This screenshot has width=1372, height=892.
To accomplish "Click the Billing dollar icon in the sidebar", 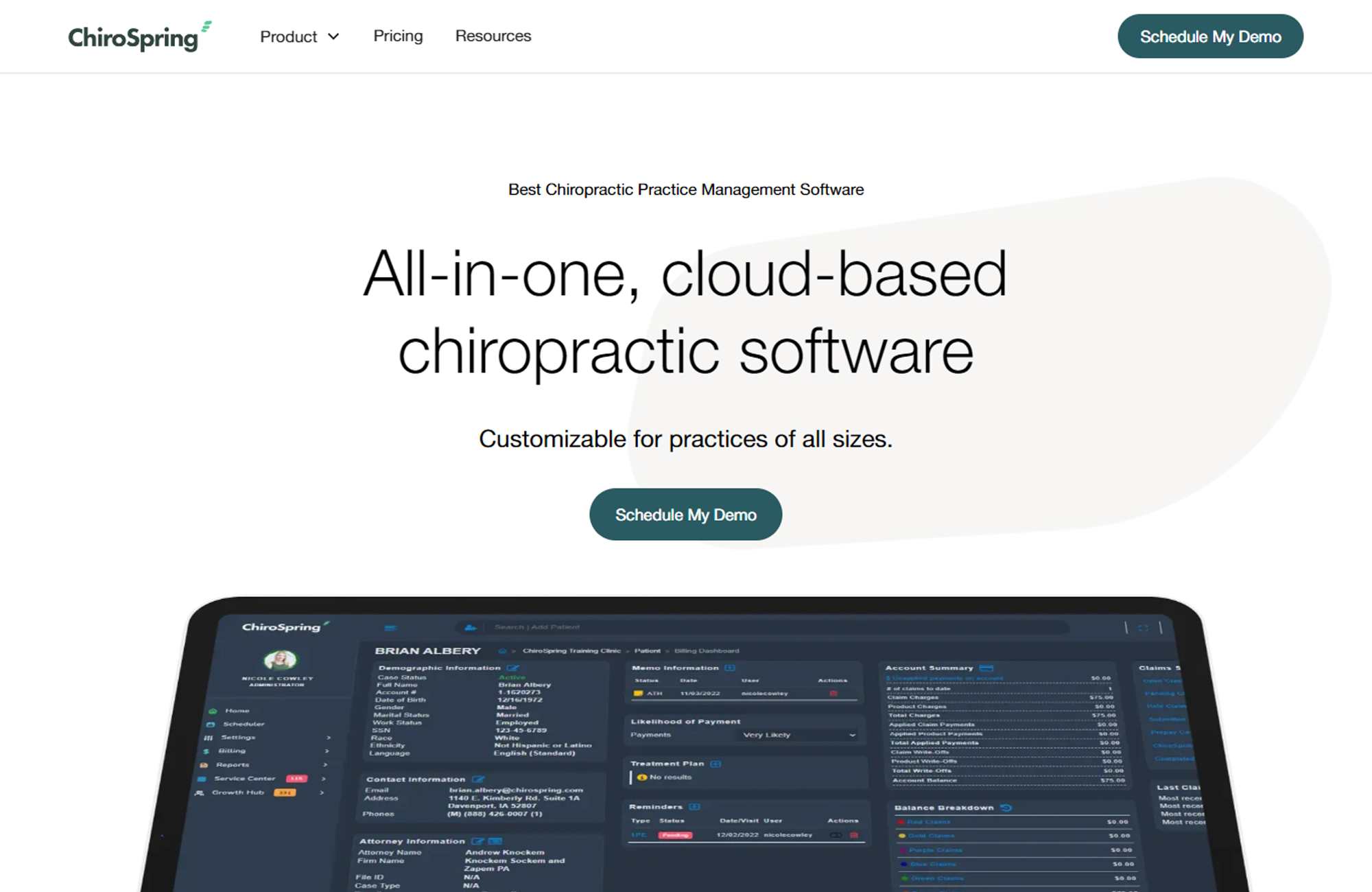I will click(206, 751).
